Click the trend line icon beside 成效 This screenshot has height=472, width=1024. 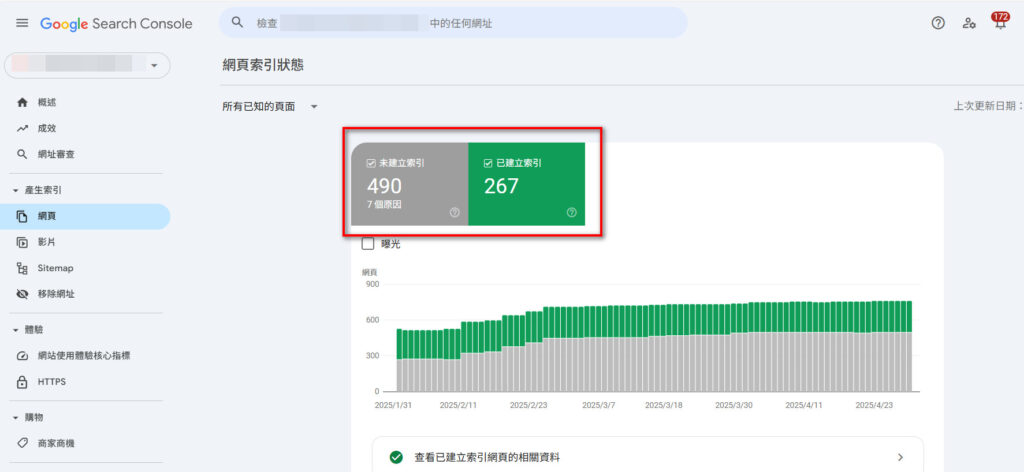[x=22, y=129]
